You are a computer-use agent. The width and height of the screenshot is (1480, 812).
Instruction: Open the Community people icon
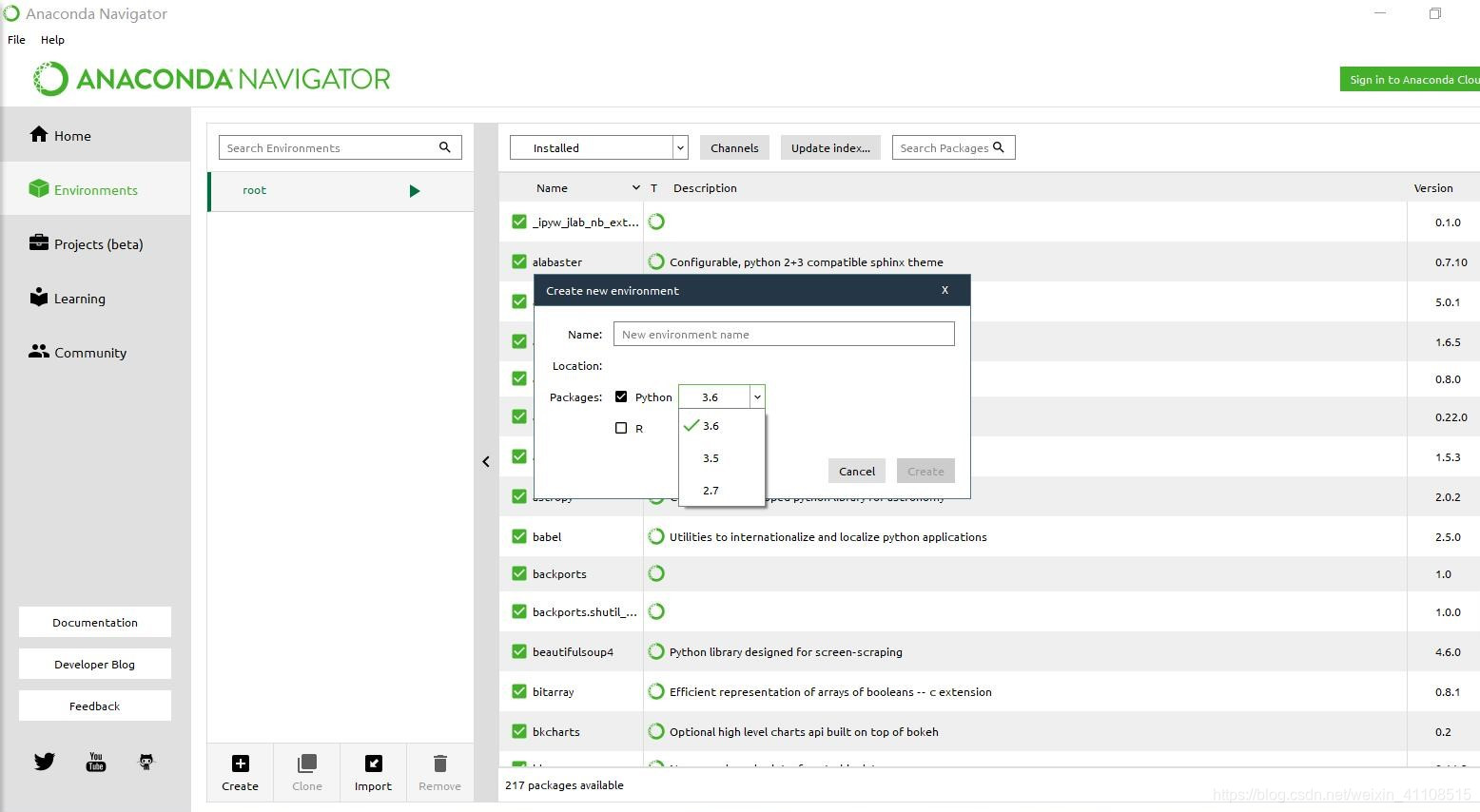[x=38, y=351]
